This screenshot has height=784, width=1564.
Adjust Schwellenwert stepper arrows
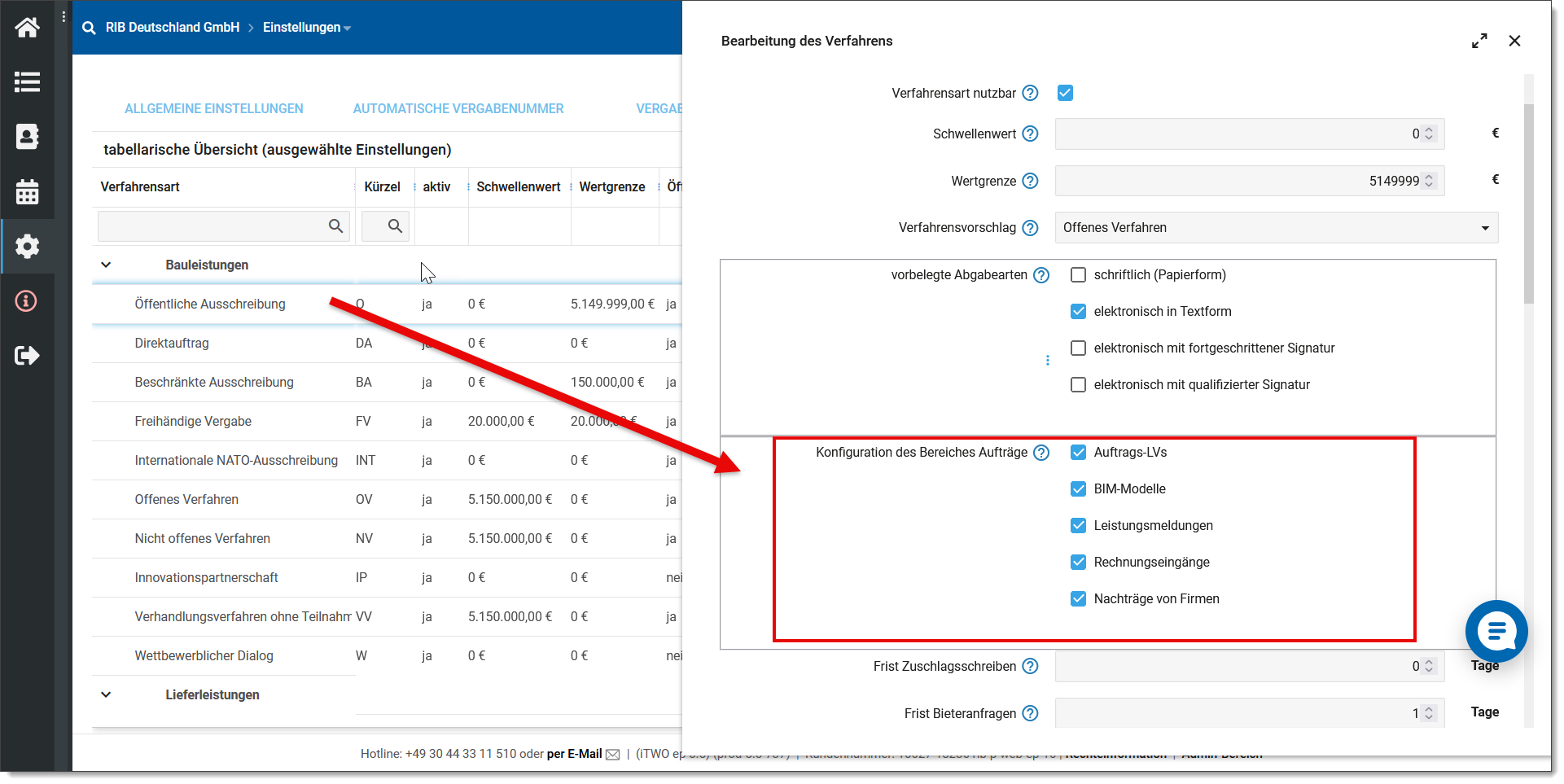click(1428, 134)
